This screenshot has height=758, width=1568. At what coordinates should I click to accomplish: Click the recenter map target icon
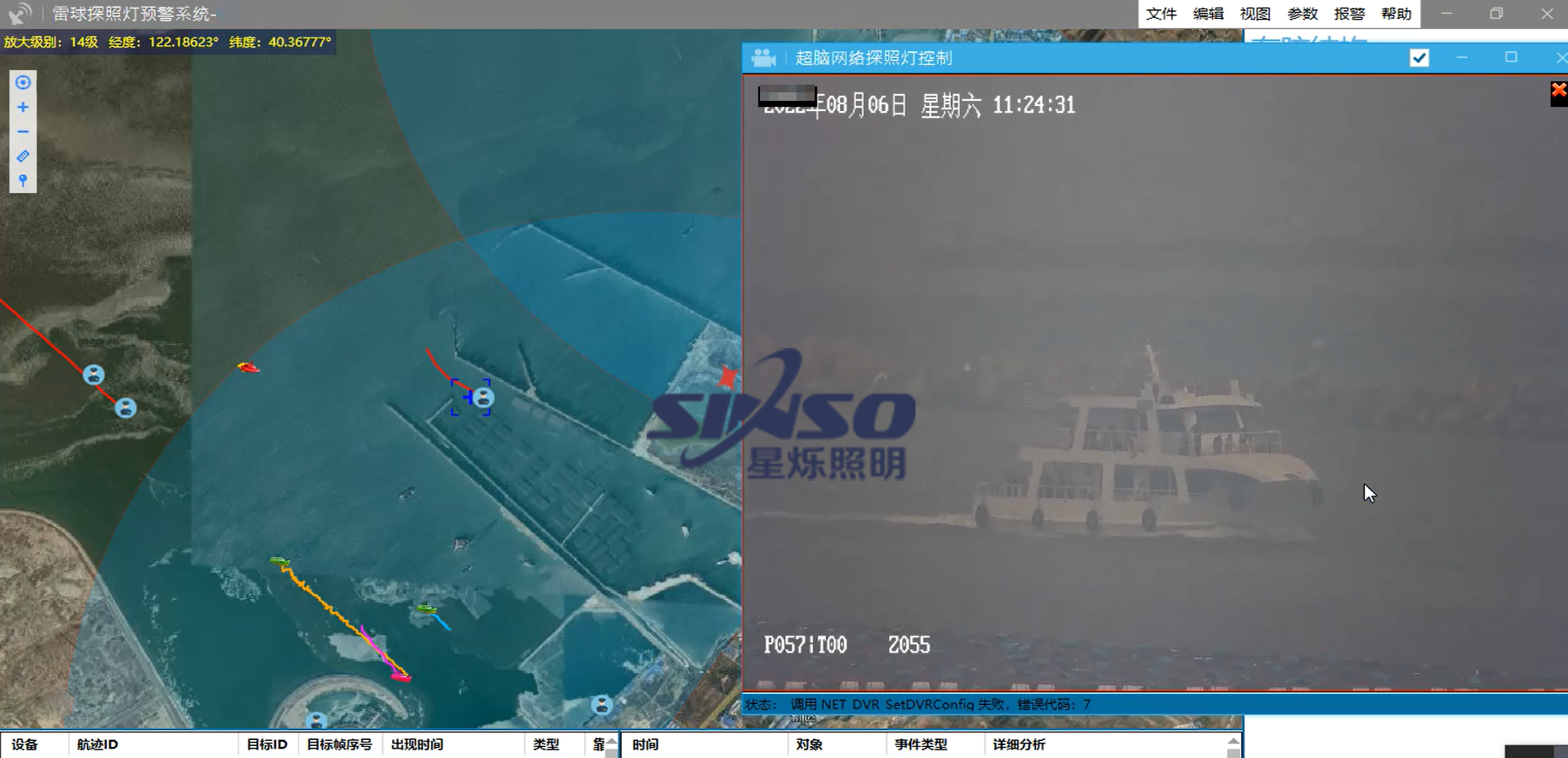23,83
